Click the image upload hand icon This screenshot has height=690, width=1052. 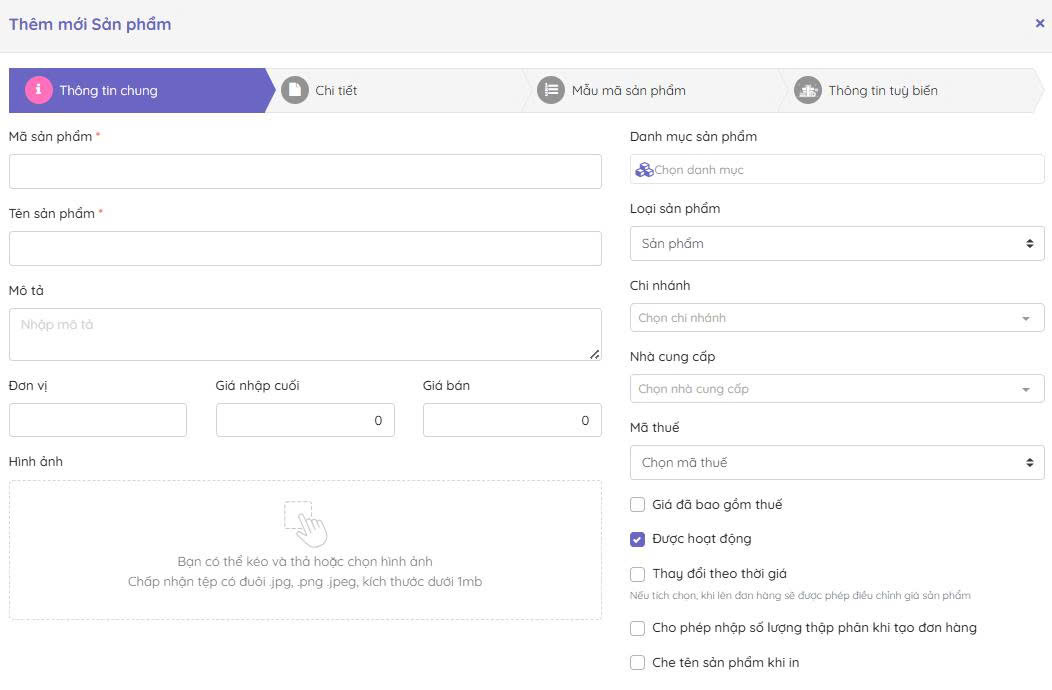[305, 523]
